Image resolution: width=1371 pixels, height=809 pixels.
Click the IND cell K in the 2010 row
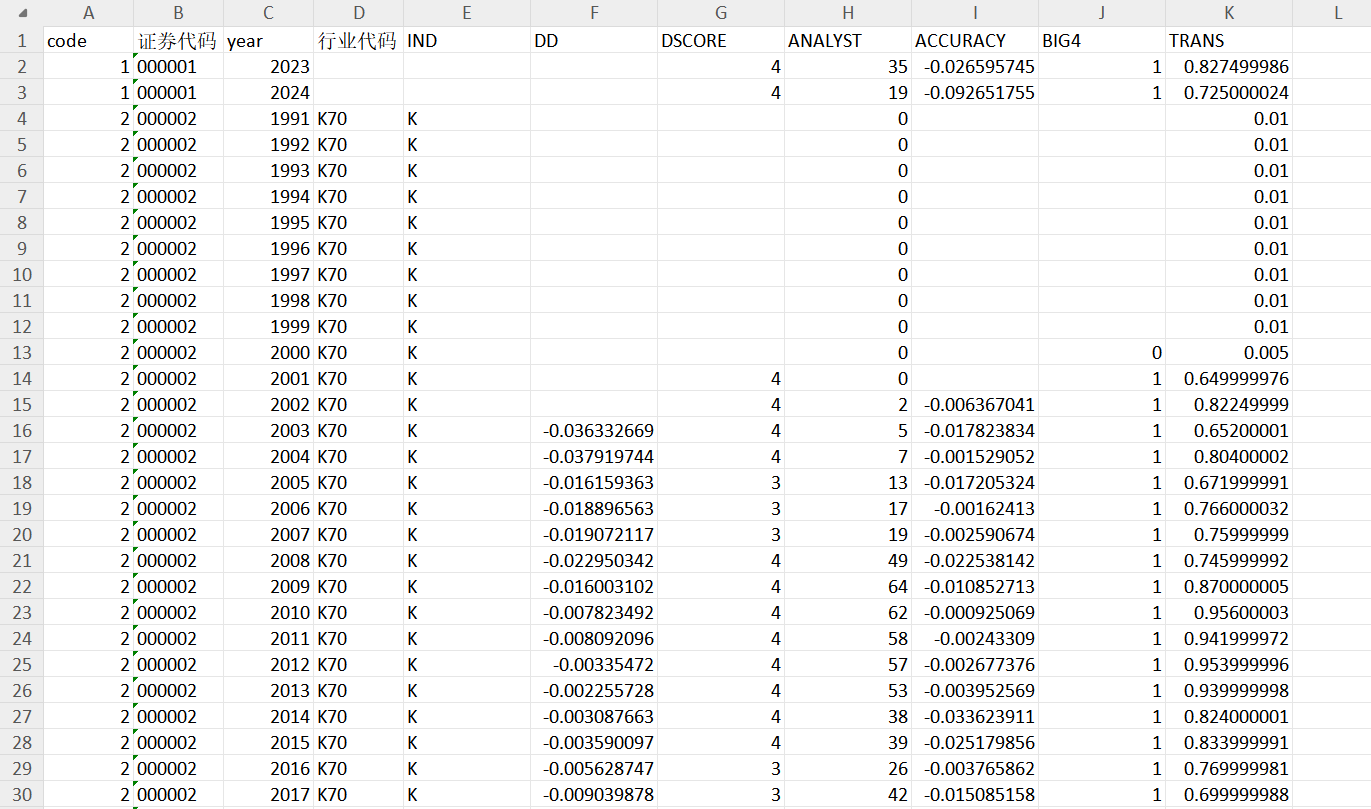467,613
